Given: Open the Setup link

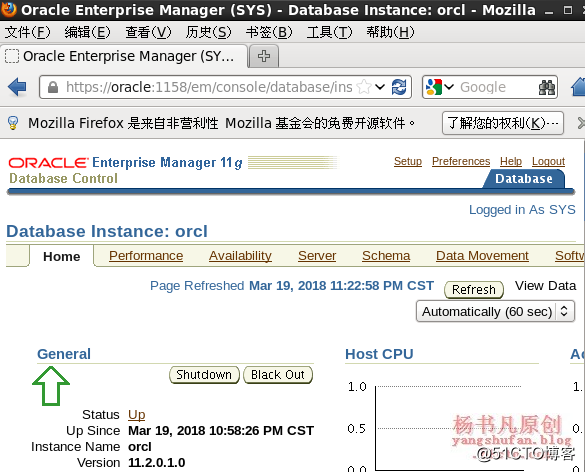Looking at the screenshot, I should 408,161.
